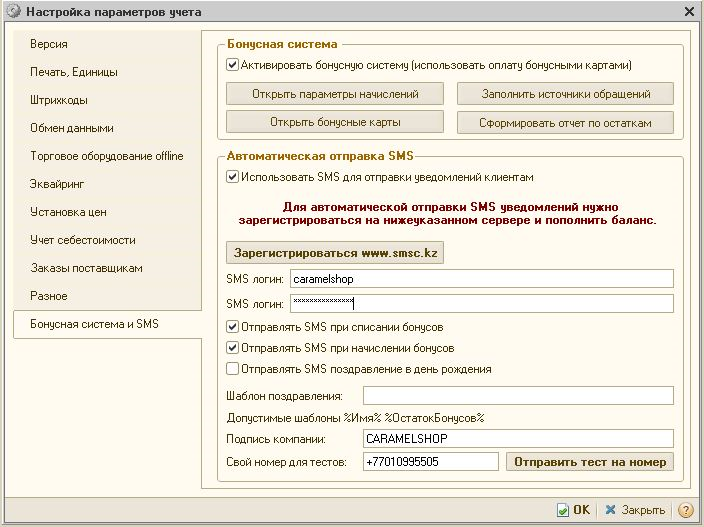This screenshot has width=704, height=527.
Task: Open the Версия tab
Action: tap(108, 44)
